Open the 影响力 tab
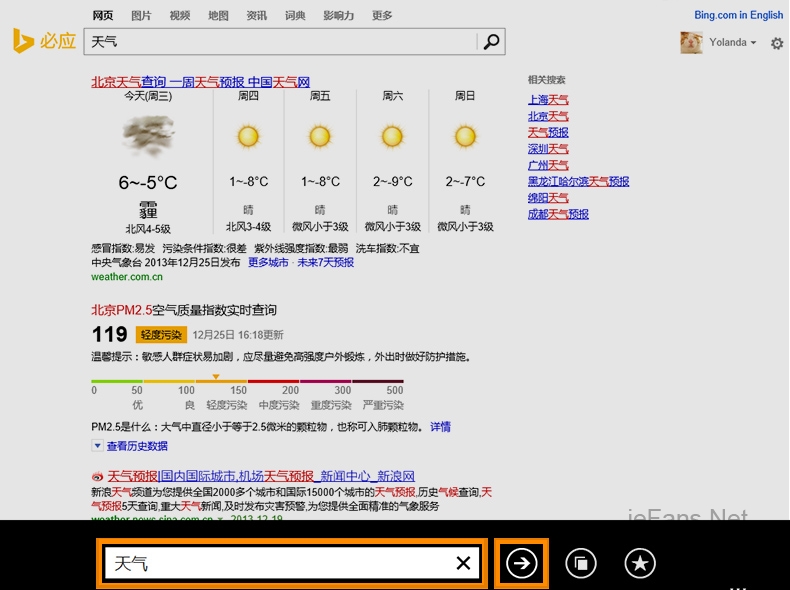Screen dimensions: 790x590 [339, 16]
